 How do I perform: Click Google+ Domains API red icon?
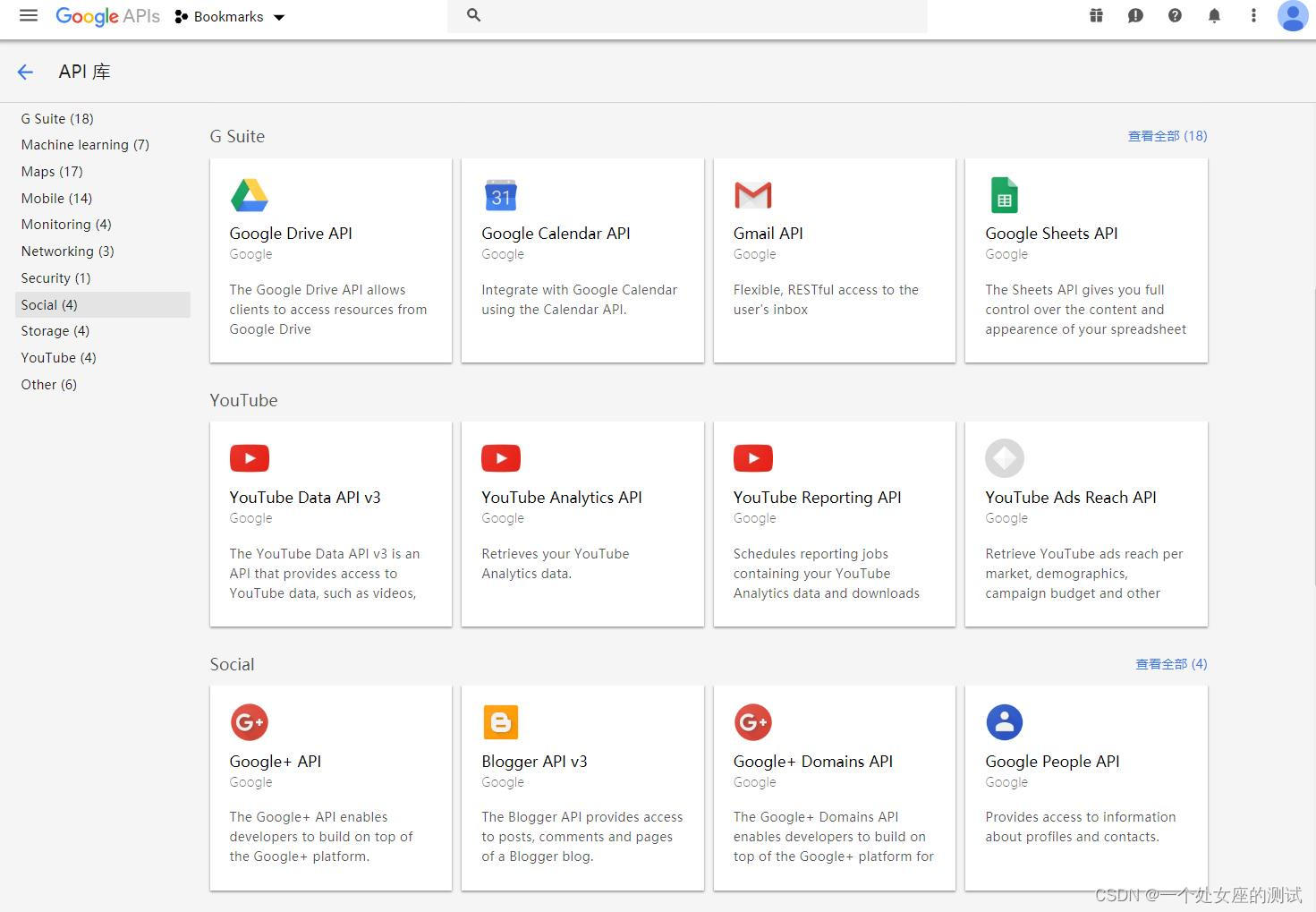pos(753,722)
